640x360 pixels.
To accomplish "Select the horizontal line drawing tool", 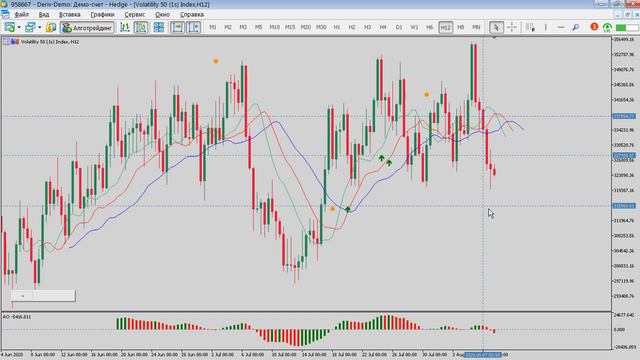I will click(x=561, y=27).
